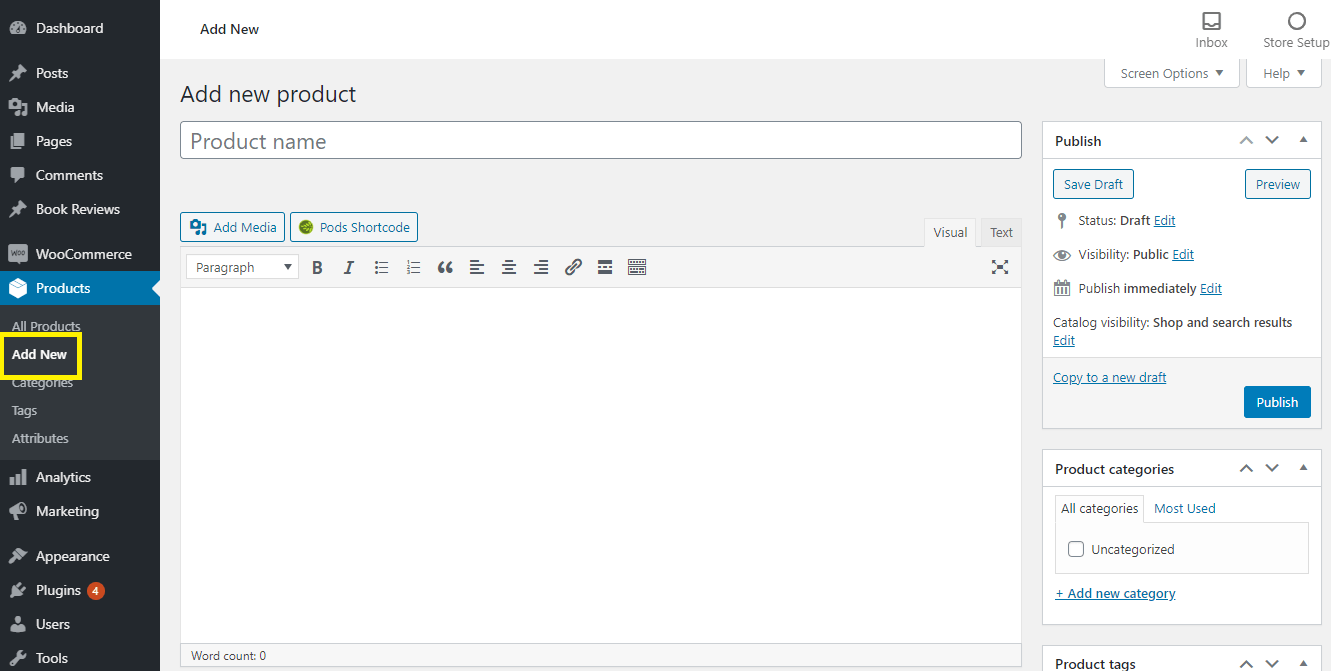This screenshot has width=1331, height=671.
Task: Enable distraction-free fullscreen editor mode
Action: tap(999, 267)
